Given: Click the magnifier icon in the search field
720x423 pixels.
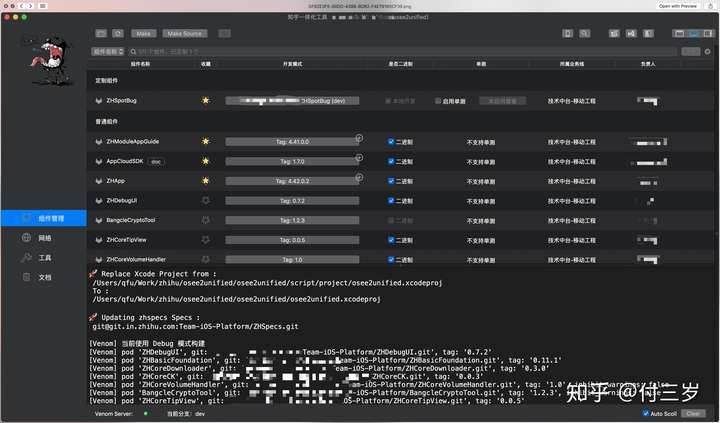Looking at the screenshot, I should (x=133, y=52).
